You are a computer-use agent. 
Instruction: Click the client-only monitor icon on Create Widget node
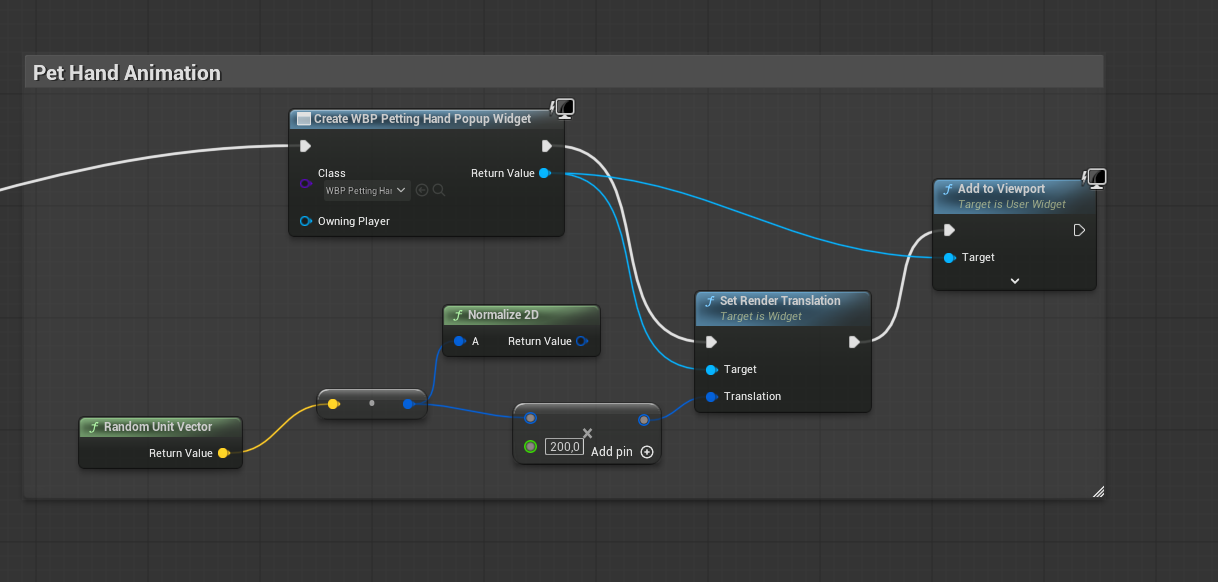[x=564, y=108]
